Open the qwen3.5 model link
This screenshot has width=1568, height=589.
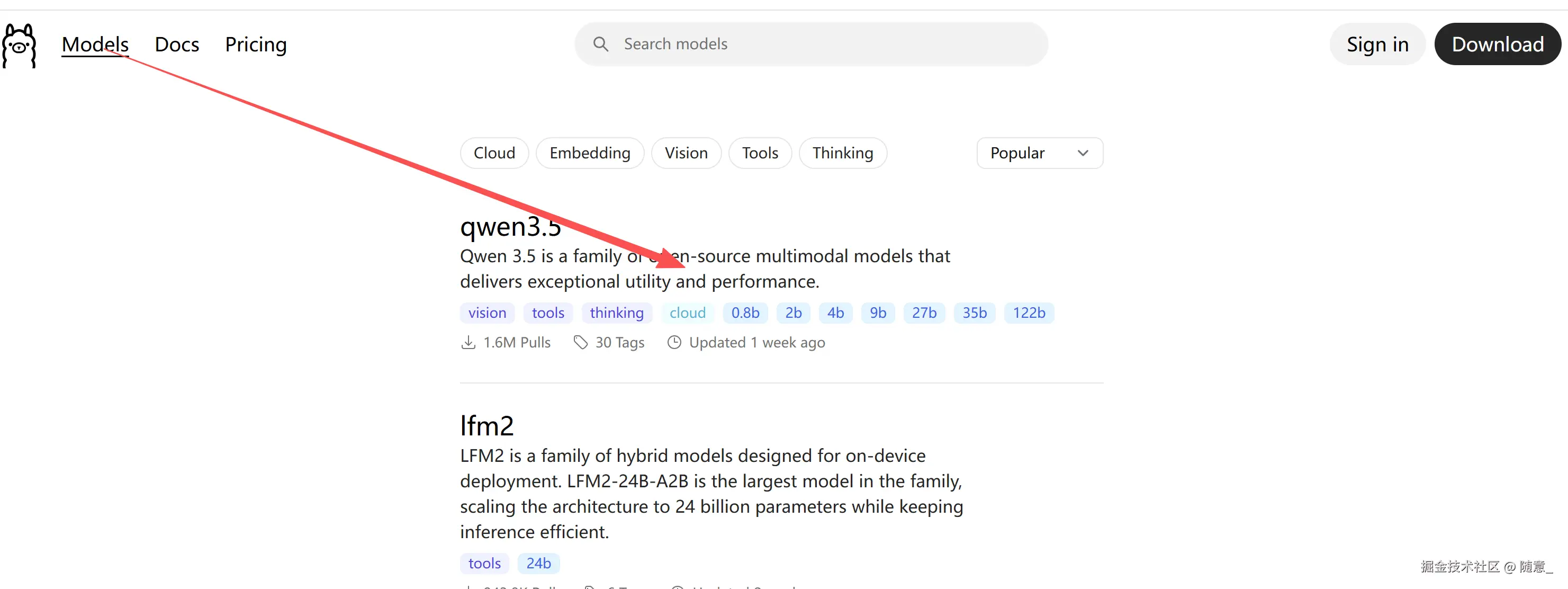coord(510,227)
